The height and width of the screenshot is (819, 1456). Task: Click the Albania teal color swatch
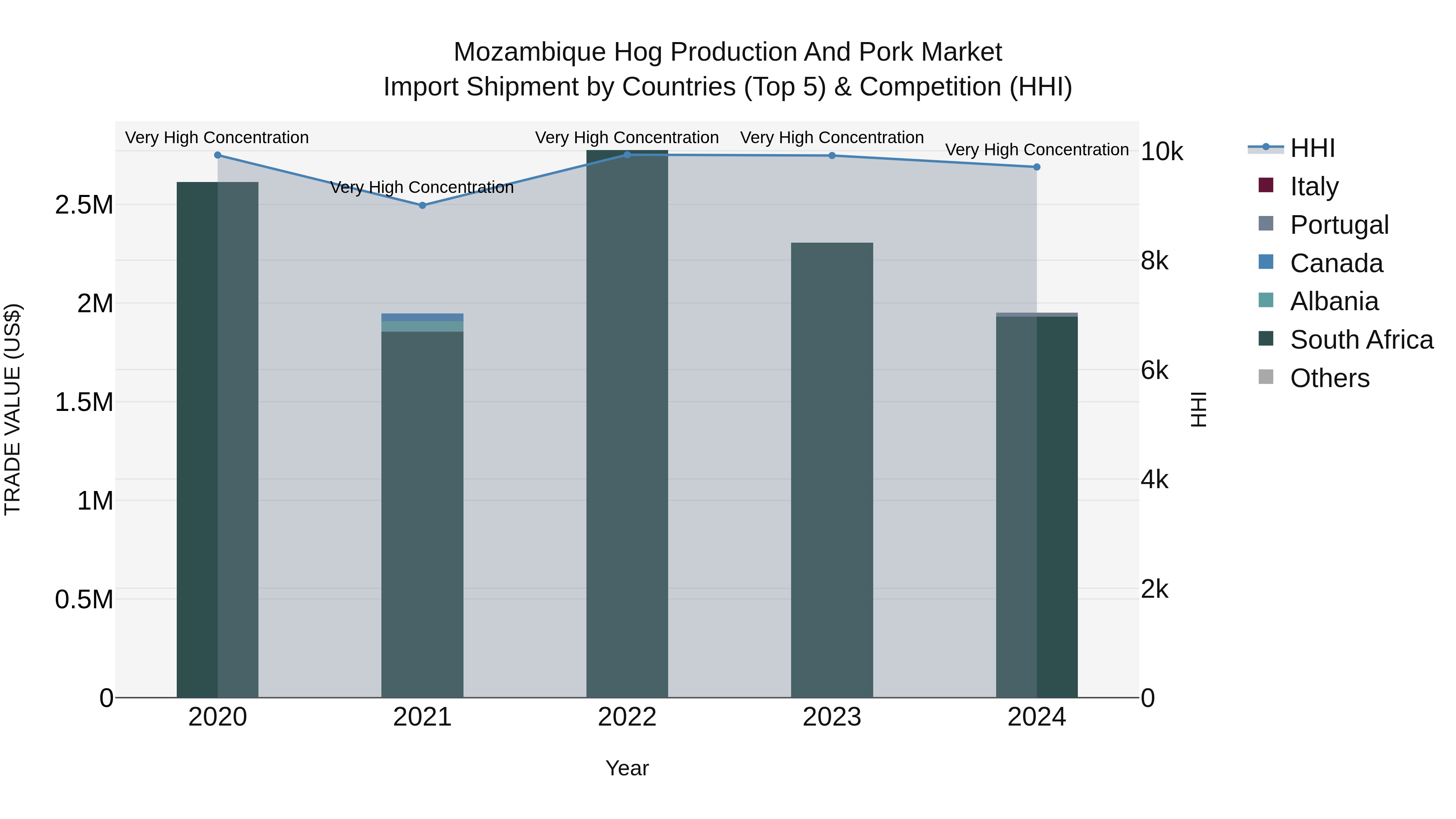[1266, 300]
